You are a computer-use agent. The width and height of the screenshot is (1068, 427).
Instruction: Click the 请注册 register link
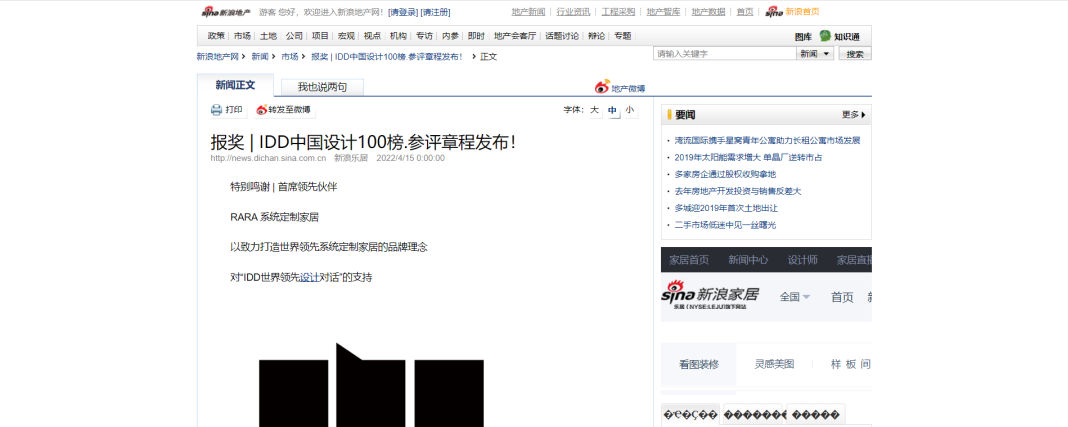[x=435, y=12]
